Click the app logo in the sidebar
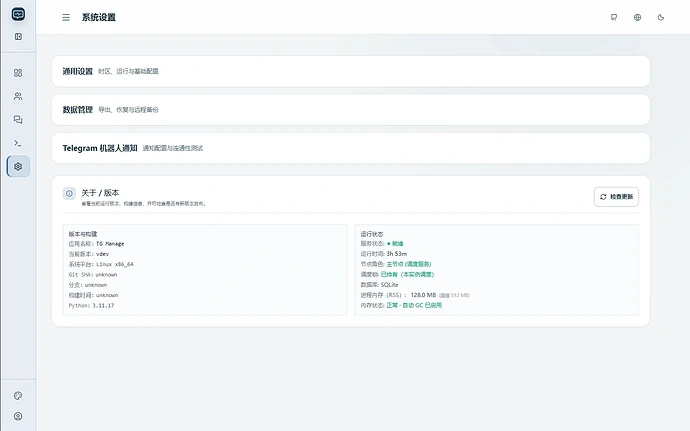 point(18,14)
